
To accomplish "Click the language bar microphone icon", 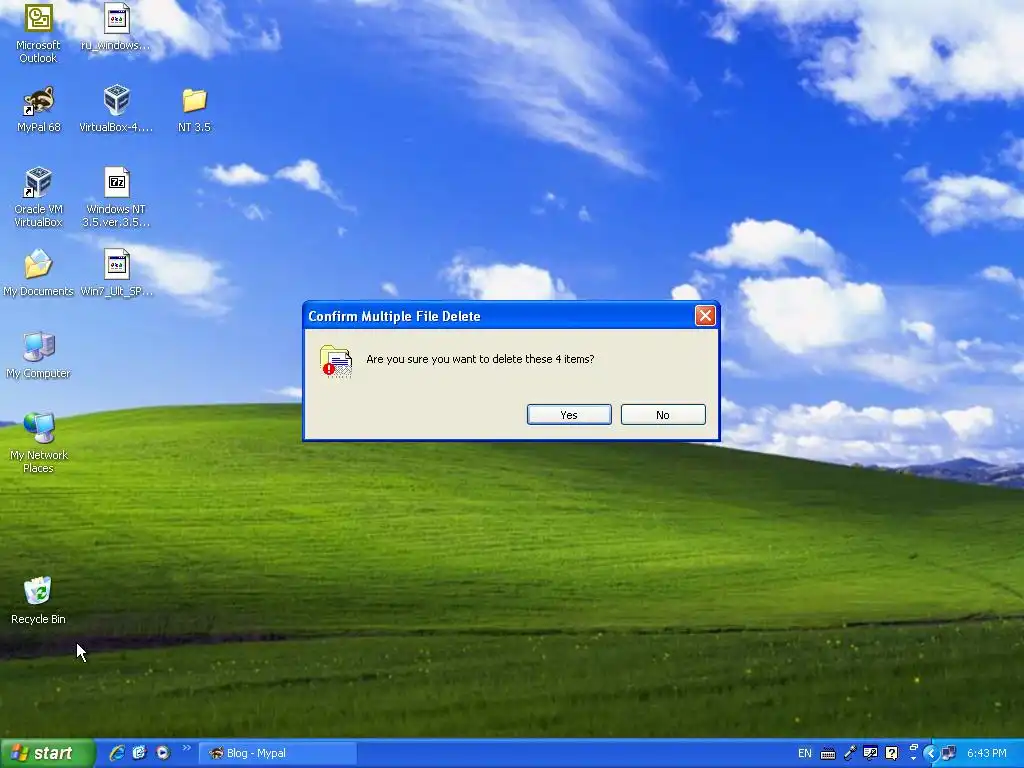I will point(849,753).
